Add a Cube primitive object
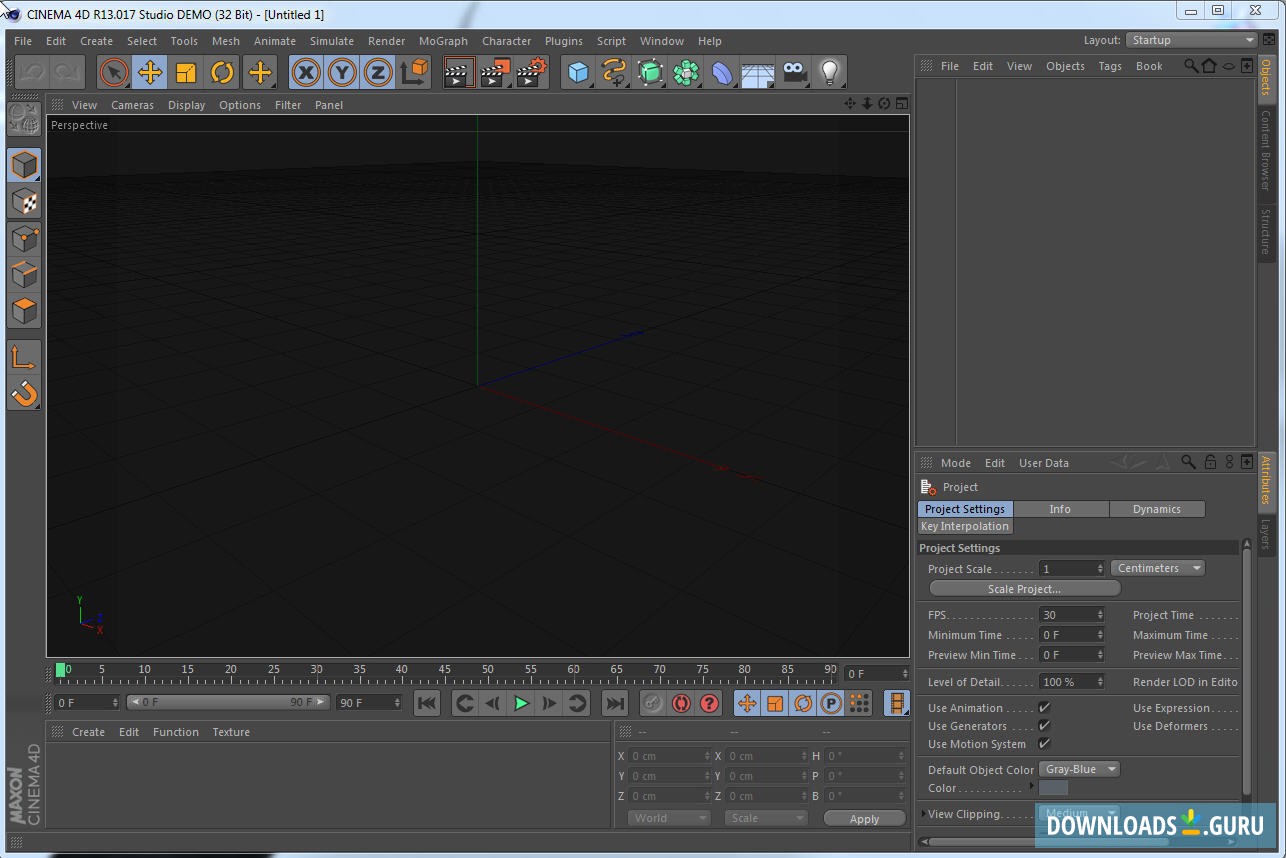This screenshot has width=1286, height=858. 578,73
